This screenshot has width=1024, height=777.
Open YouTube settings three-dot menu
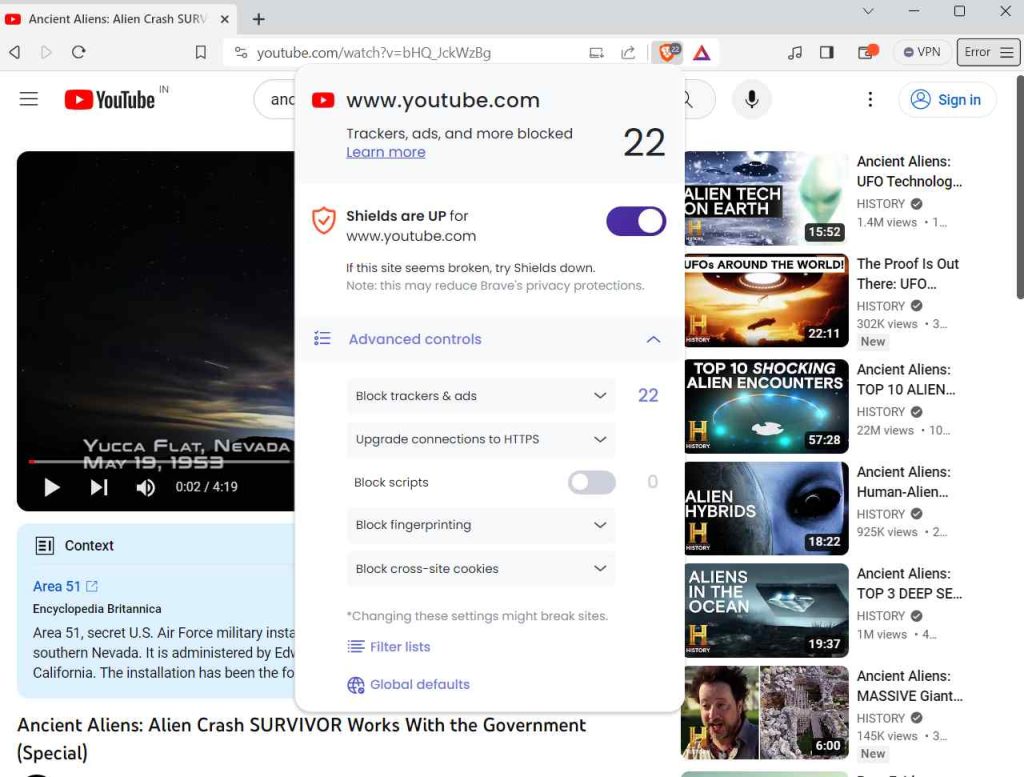click(870, 99)
